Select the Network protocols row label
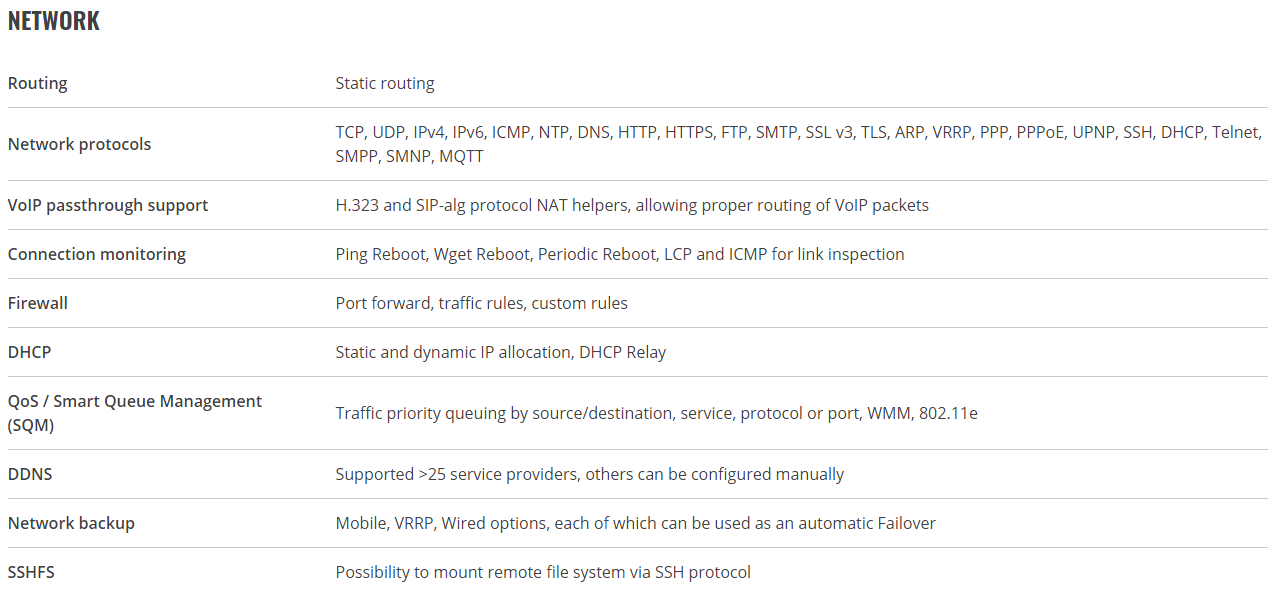 pyautogui.click(x=80, y=144)
